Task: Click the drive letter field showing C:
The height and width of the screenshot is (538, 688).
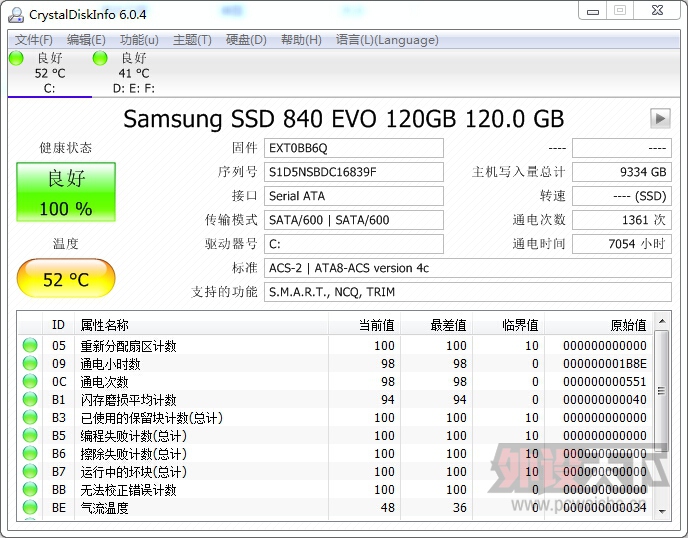Action: click(x=354, y=244)
